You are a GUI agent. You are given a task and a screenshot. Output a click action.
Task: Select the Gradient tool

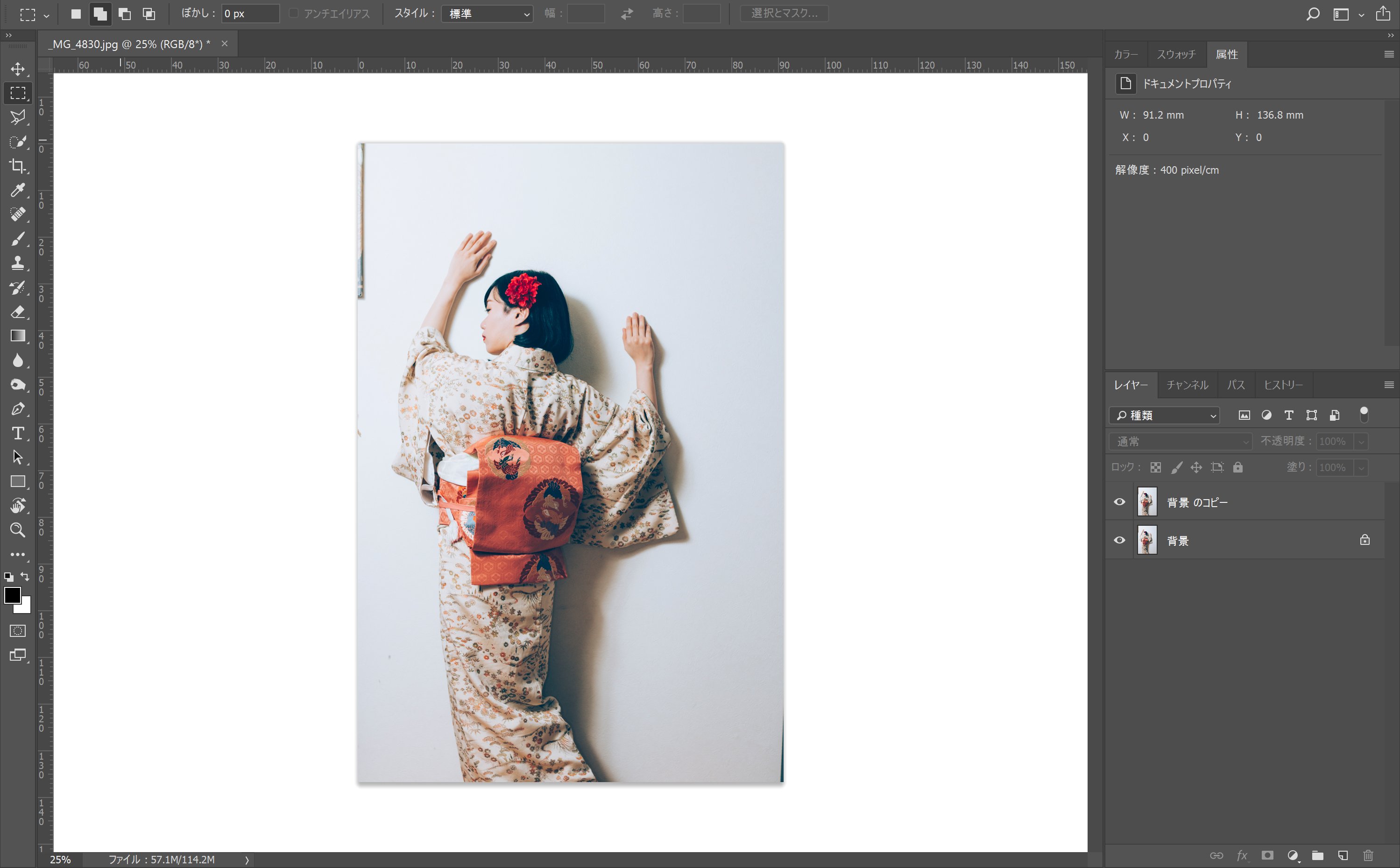coord(18,336)
